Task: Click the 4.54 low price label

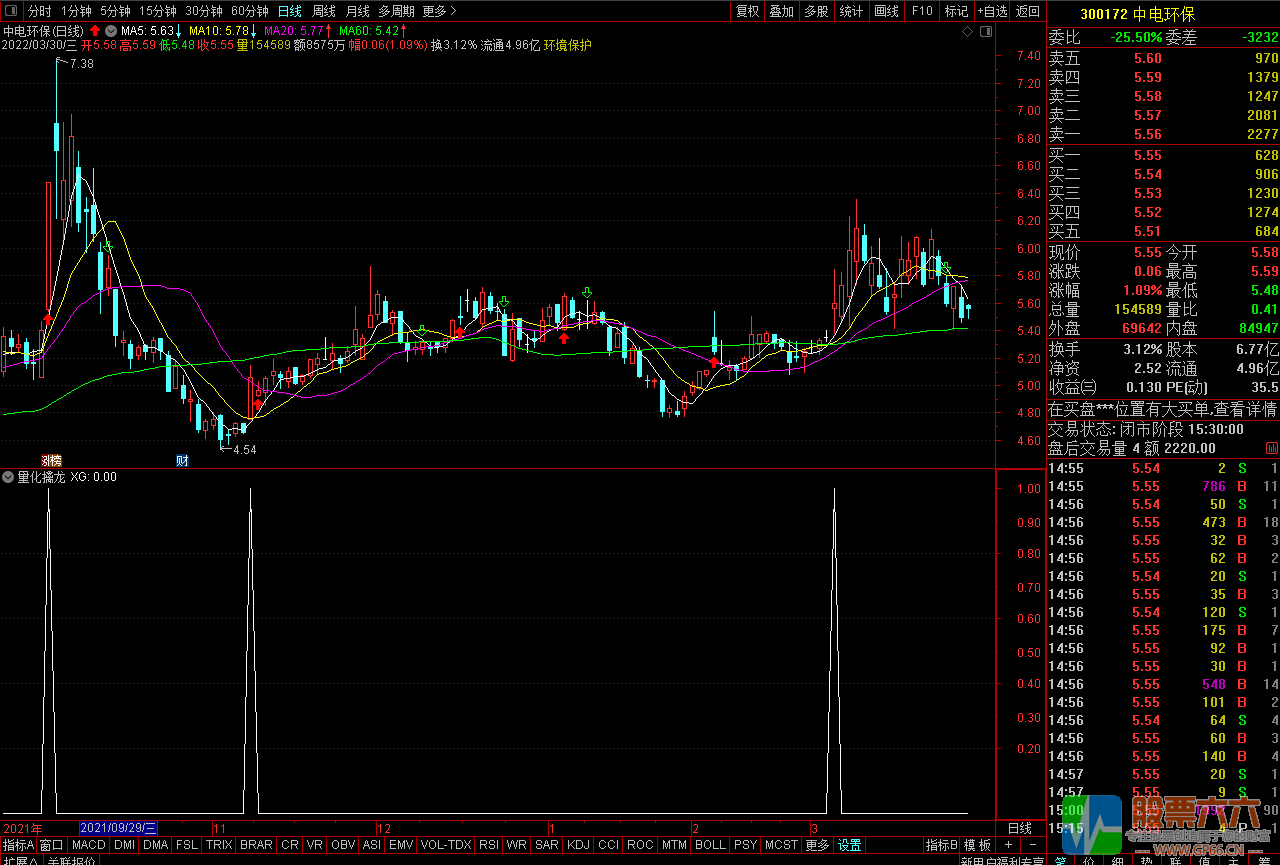Action: tap(244, 450)
